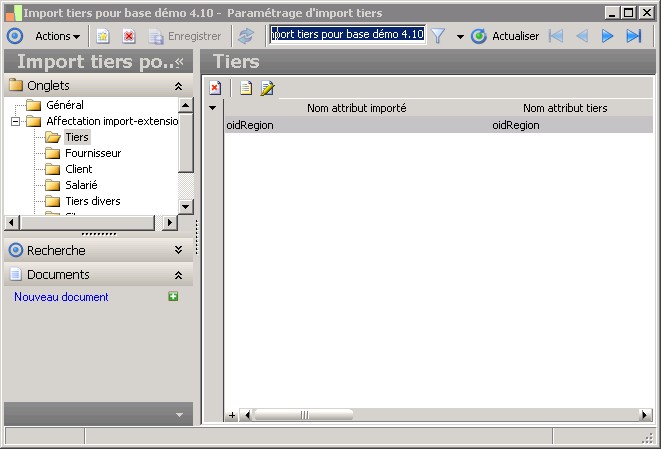Click delete row icon in Tiers panel
Image resolution: width=661 pixels, height=449 pixels.
(215, 88)
